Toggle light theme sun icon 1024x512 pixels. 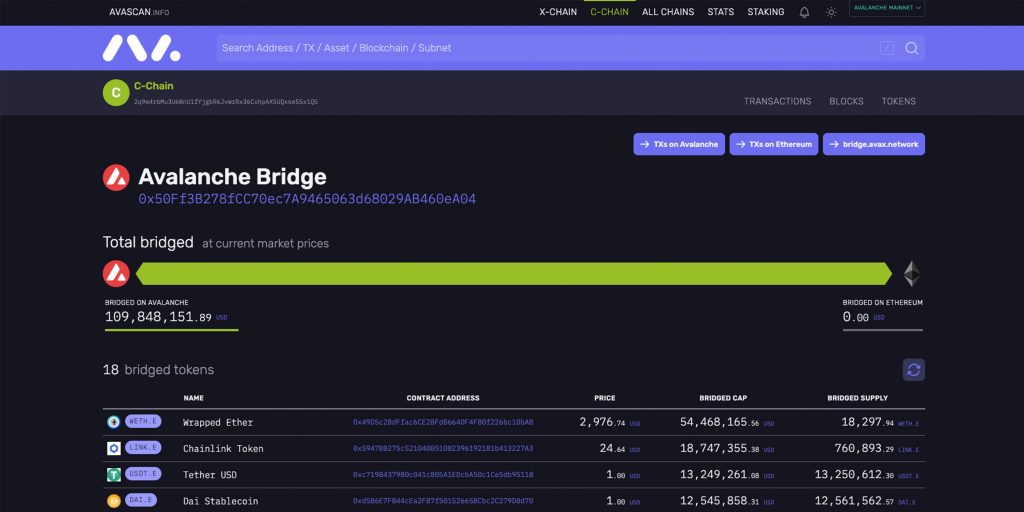(x=831, y=12)
